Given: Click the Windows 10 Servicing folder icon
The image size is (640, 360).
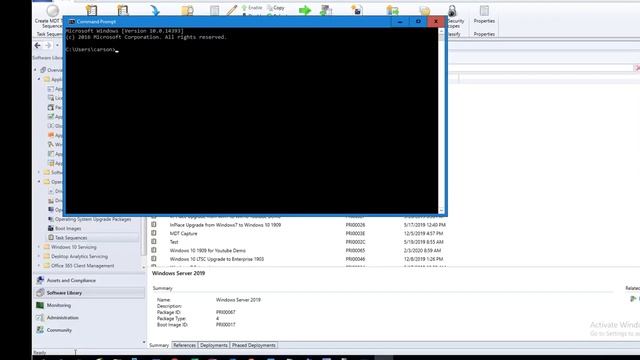Looking at the screenshot, I should [47, 247].
